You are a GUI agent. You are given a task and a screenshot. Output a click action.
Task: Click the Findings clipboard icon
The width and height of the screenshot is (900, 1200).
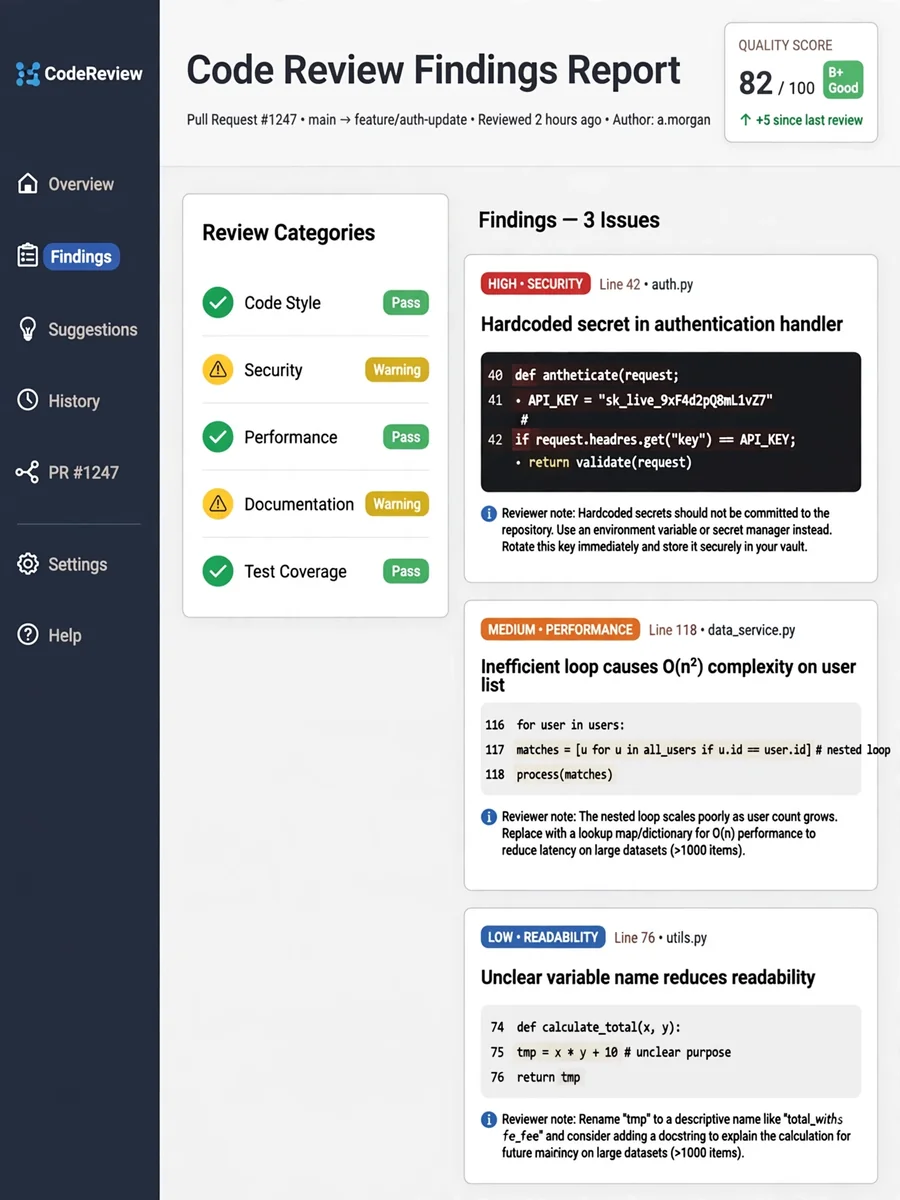28,256
